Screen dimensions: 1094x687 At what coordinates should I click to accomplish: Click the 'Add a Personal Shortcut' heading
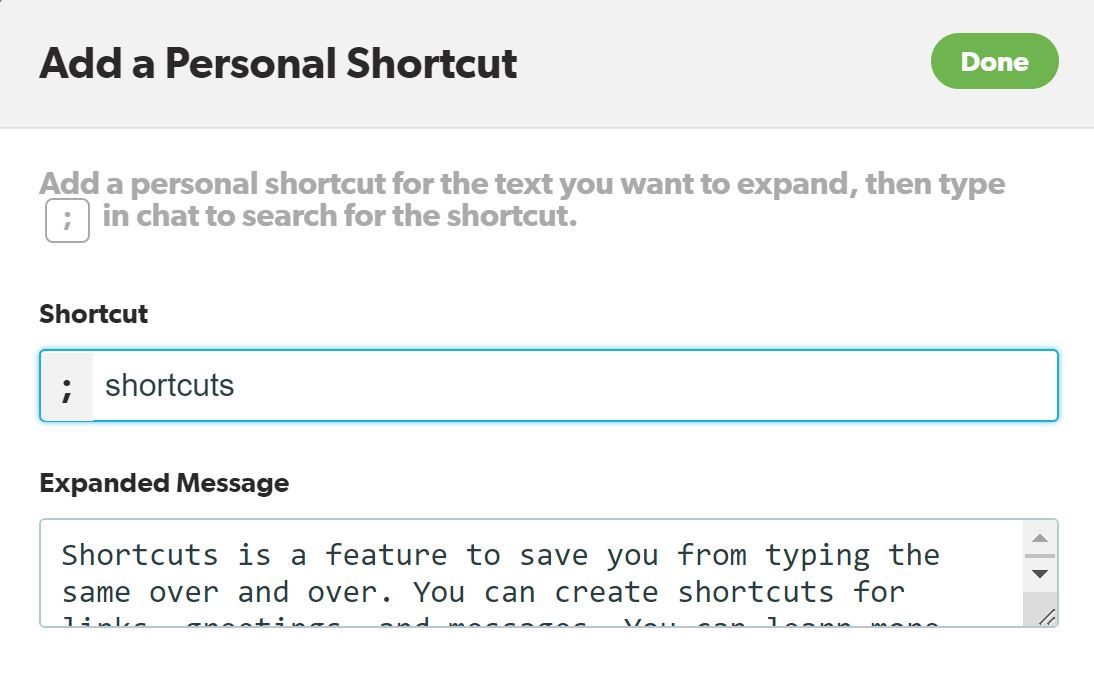coord(278,63)
